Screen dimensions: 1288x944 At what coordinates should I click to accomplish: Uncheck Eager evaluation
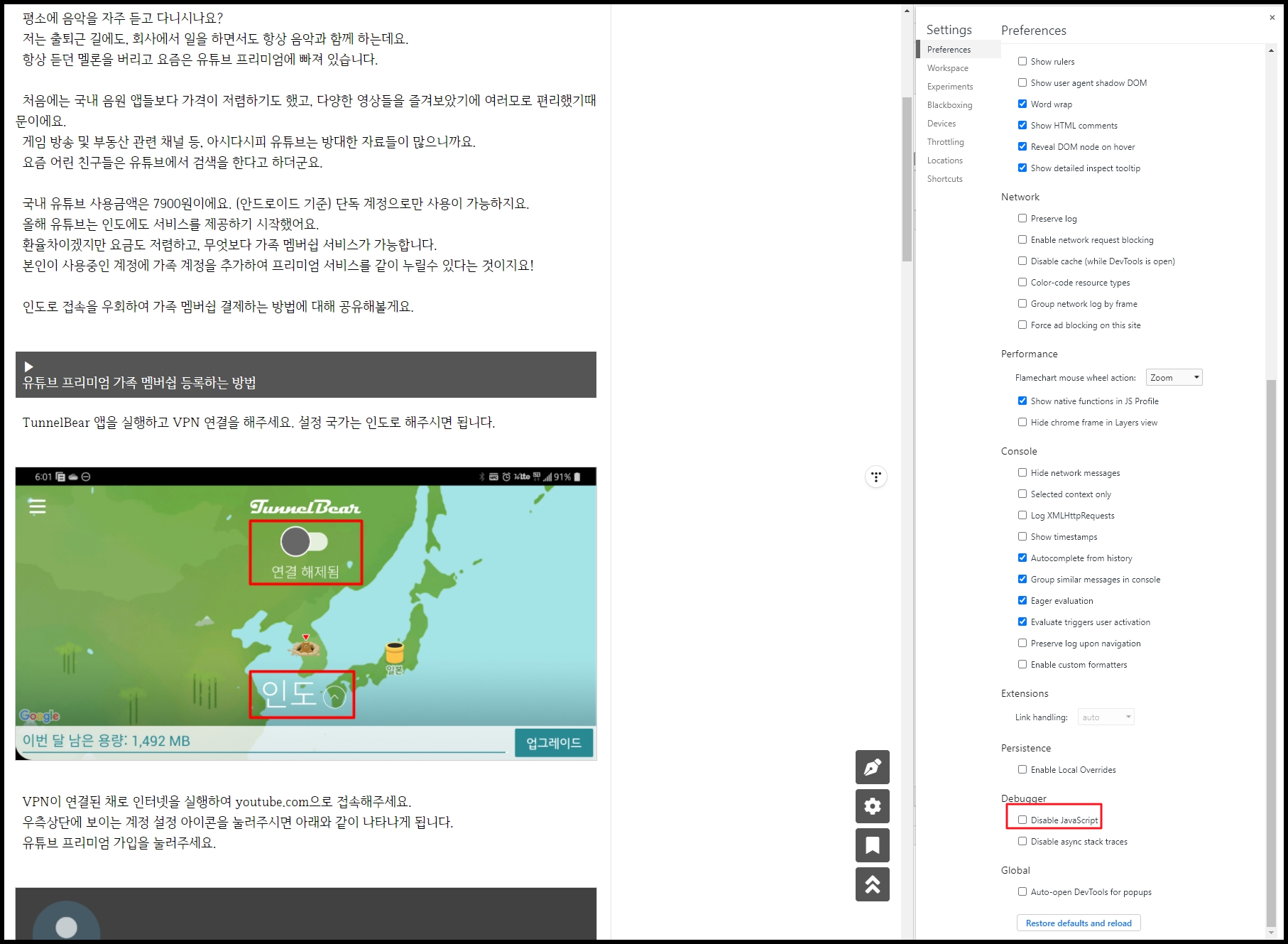point(1022,600)
